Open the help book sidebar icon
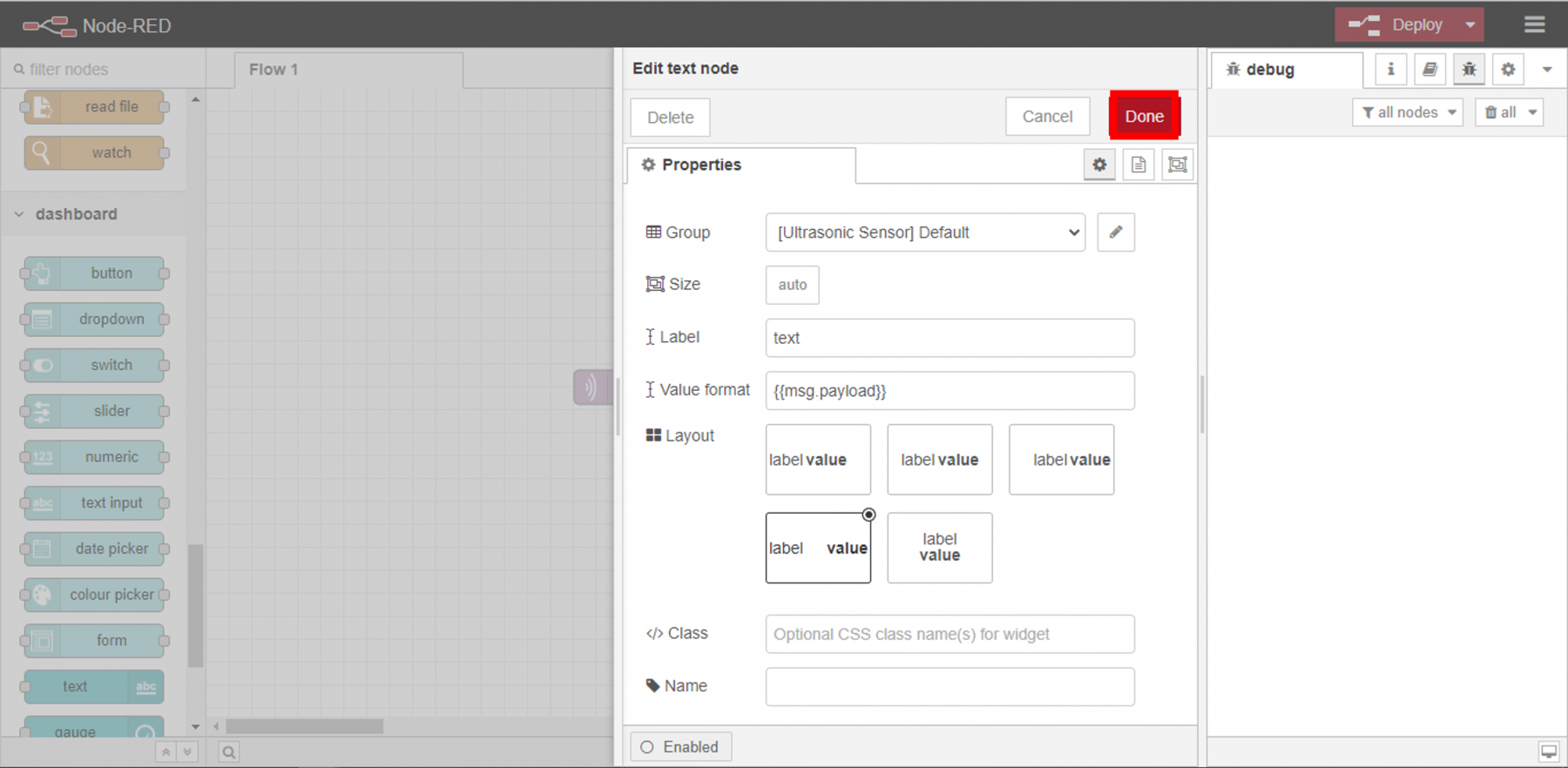Viewport: 1568px width, 768px height. point(1429,70)
